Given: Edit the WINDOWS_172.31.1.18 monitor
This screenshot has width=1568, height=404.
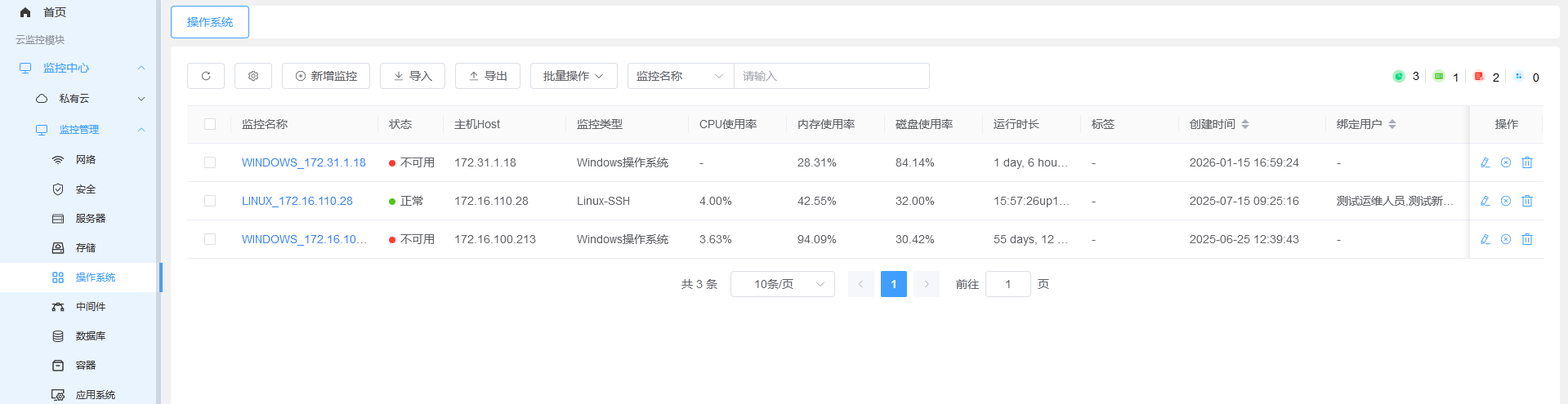Looking at the screenshot, I should tap(1485, 162).
